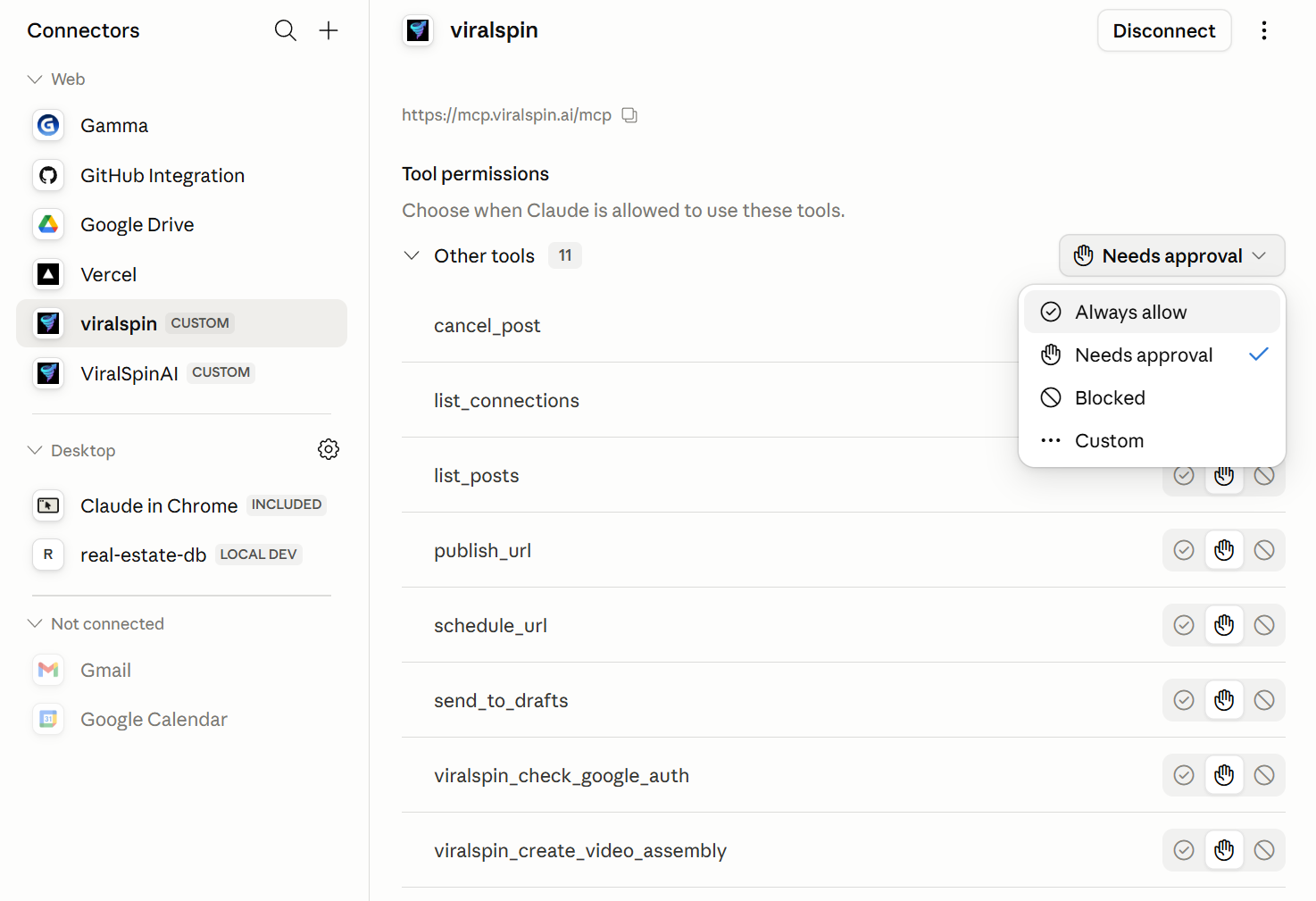The width and height of the screenshot is (1316, 901).
Task: Set schedule_url to always allow
Action: tap(1184, 625)
